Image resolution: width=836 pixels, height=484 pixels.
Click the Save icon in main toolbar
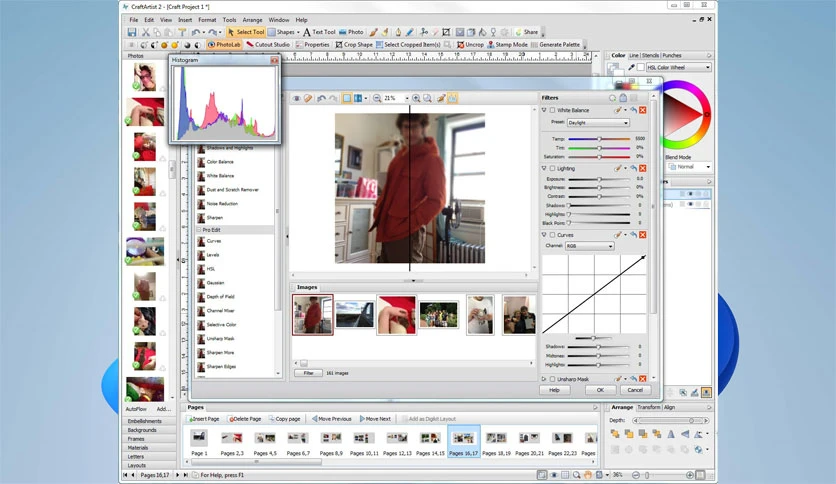click(x=132, y=32)
